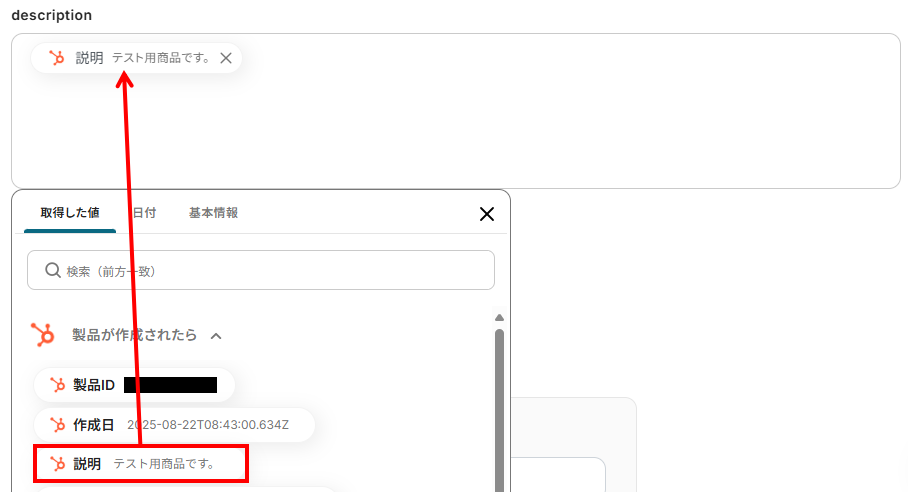
Task: Select the 製品ID value chip
Action: coord(134,385)
